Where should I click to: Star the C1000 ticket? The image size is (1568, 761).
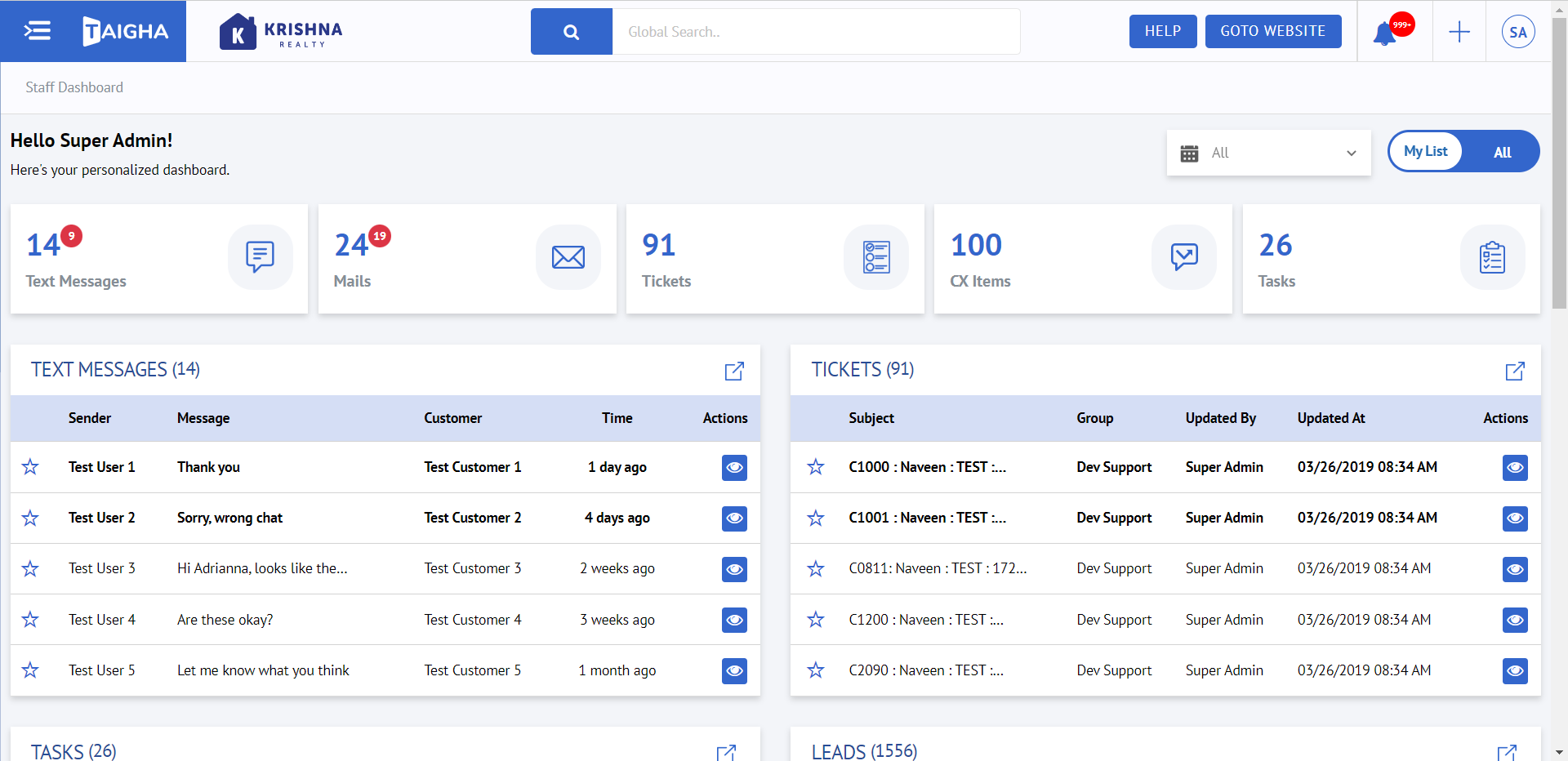pos(816,467)
